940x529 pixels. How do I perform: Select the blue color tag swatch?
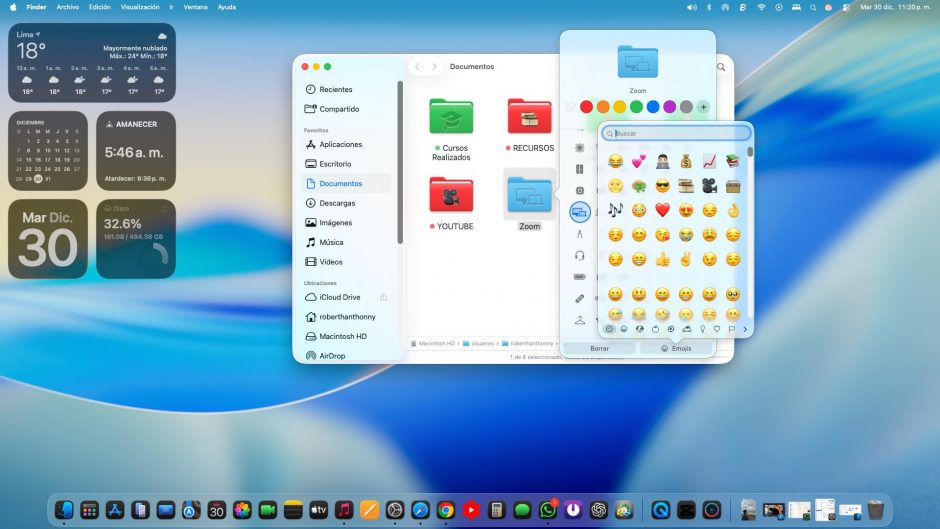point(653,107)
